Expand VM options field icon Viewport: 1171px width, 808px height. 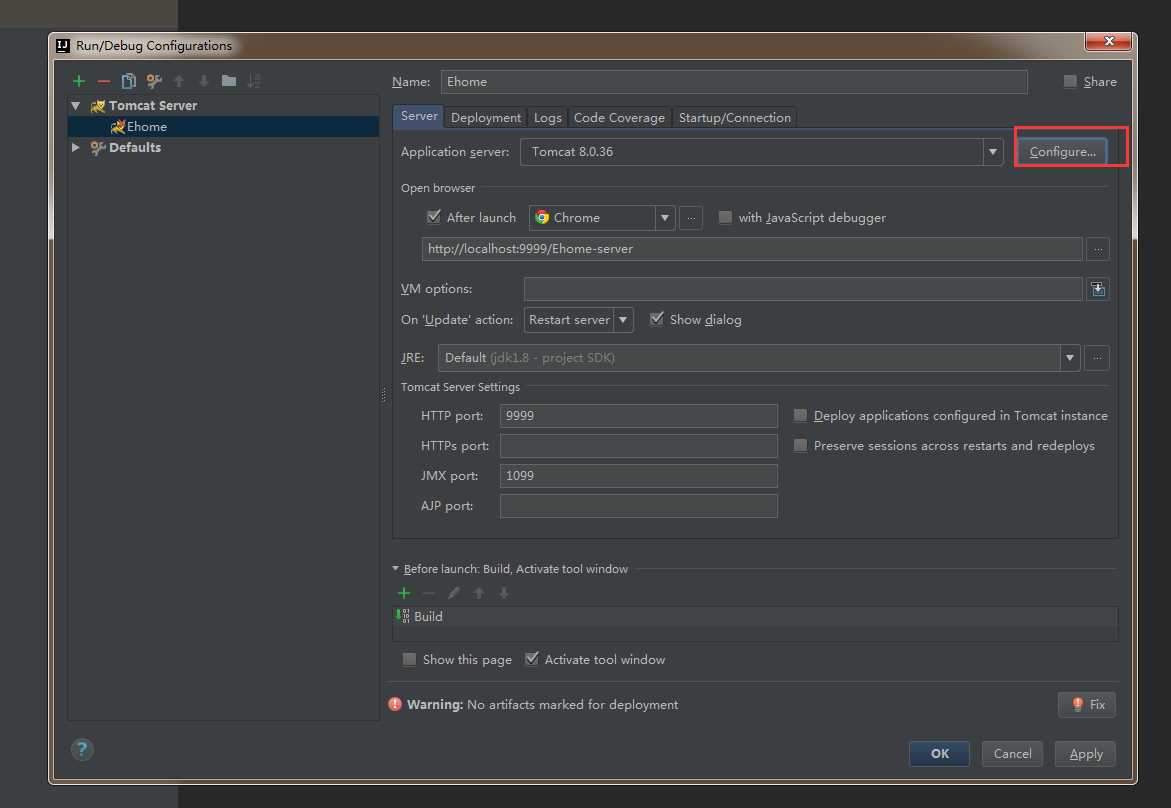tap(1098, 289)
